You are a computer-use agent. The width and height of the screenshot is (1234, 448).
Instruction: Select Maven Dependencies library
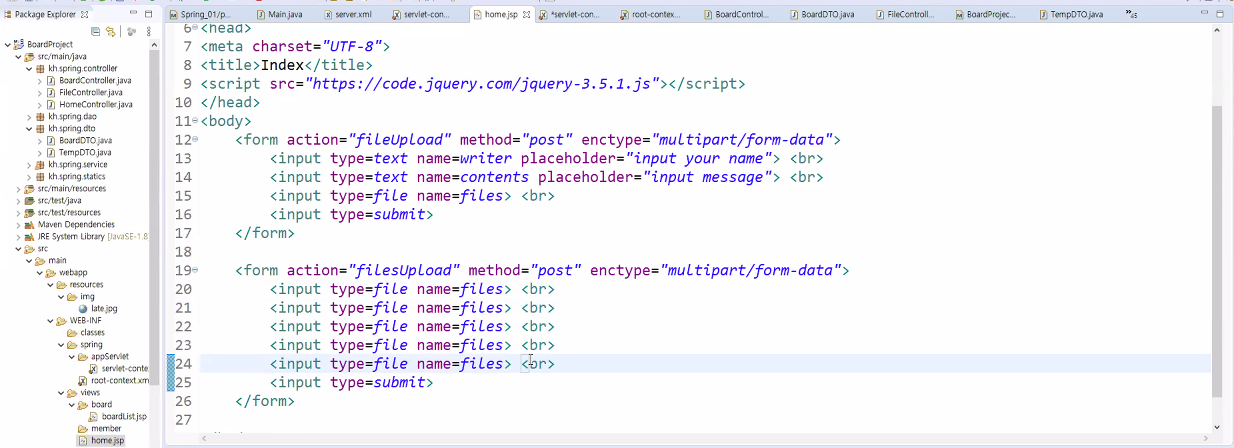pos(76,225)
